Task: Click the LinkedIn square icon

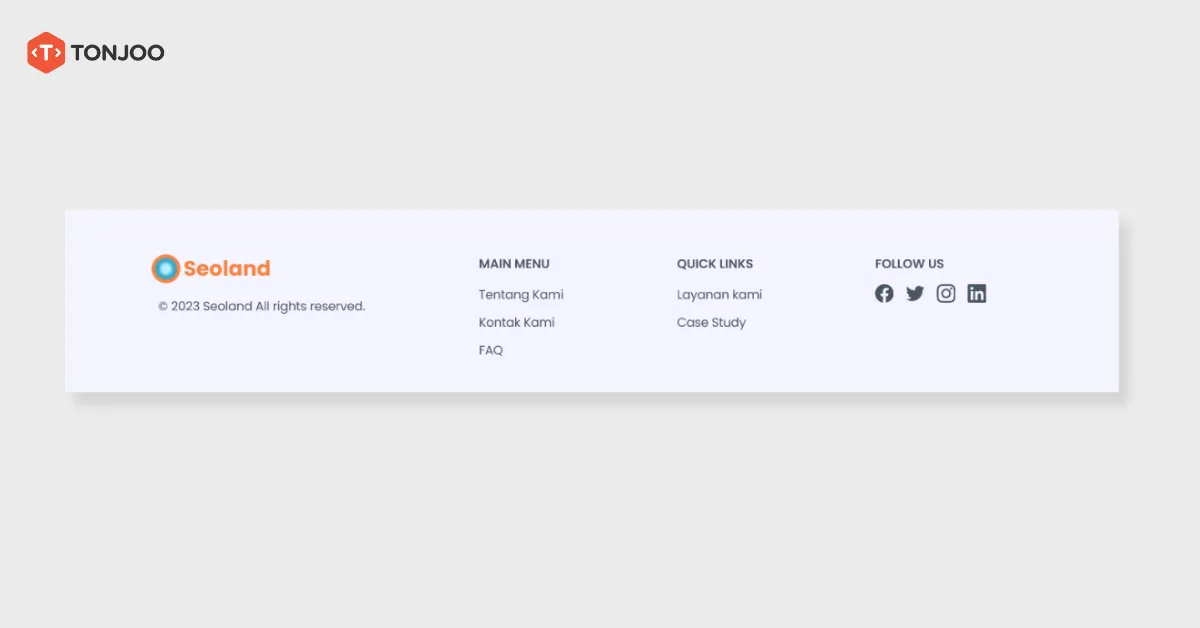Action: point(977,293)
